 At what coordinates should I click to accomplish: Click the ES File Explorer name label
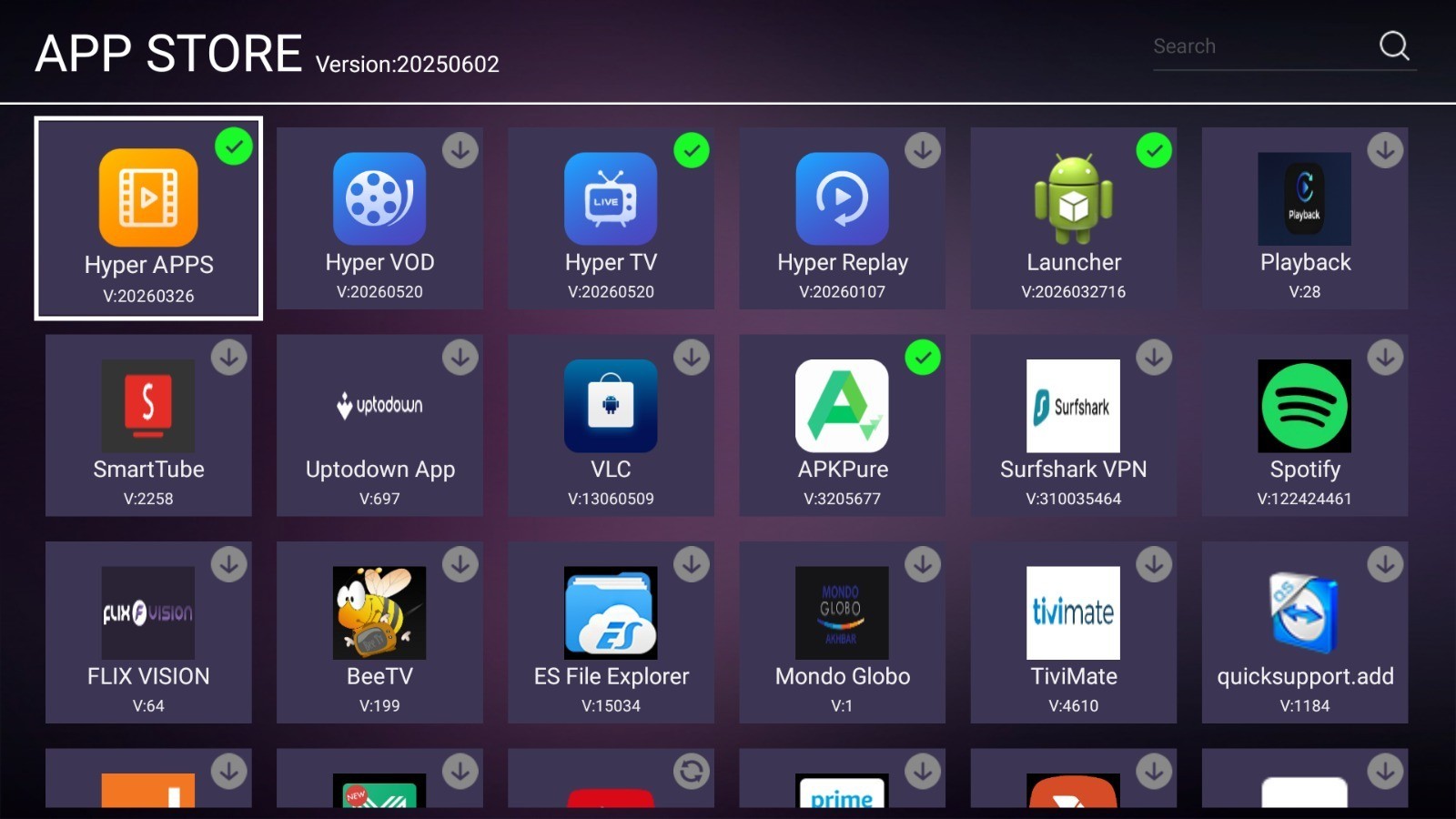pyautogui.click(x=611, y=676)
